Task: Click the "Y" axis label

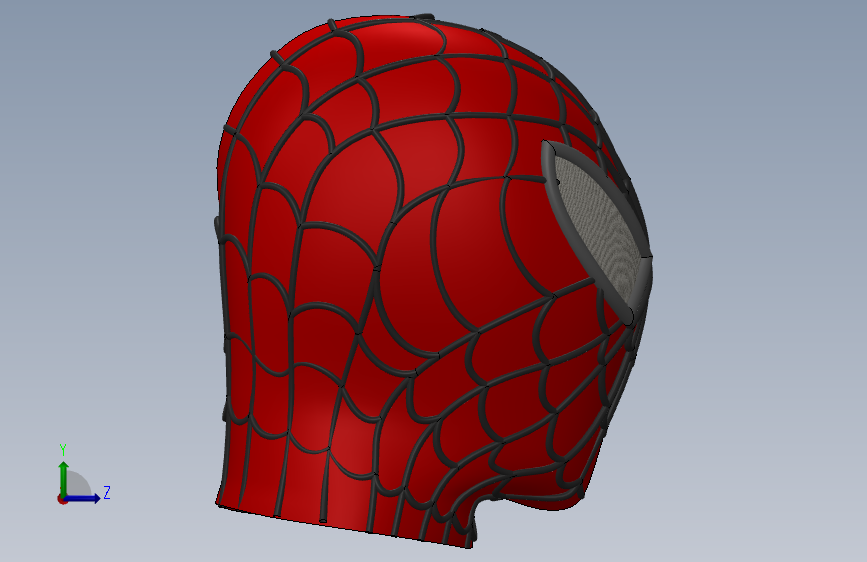Action: [63, 450]
